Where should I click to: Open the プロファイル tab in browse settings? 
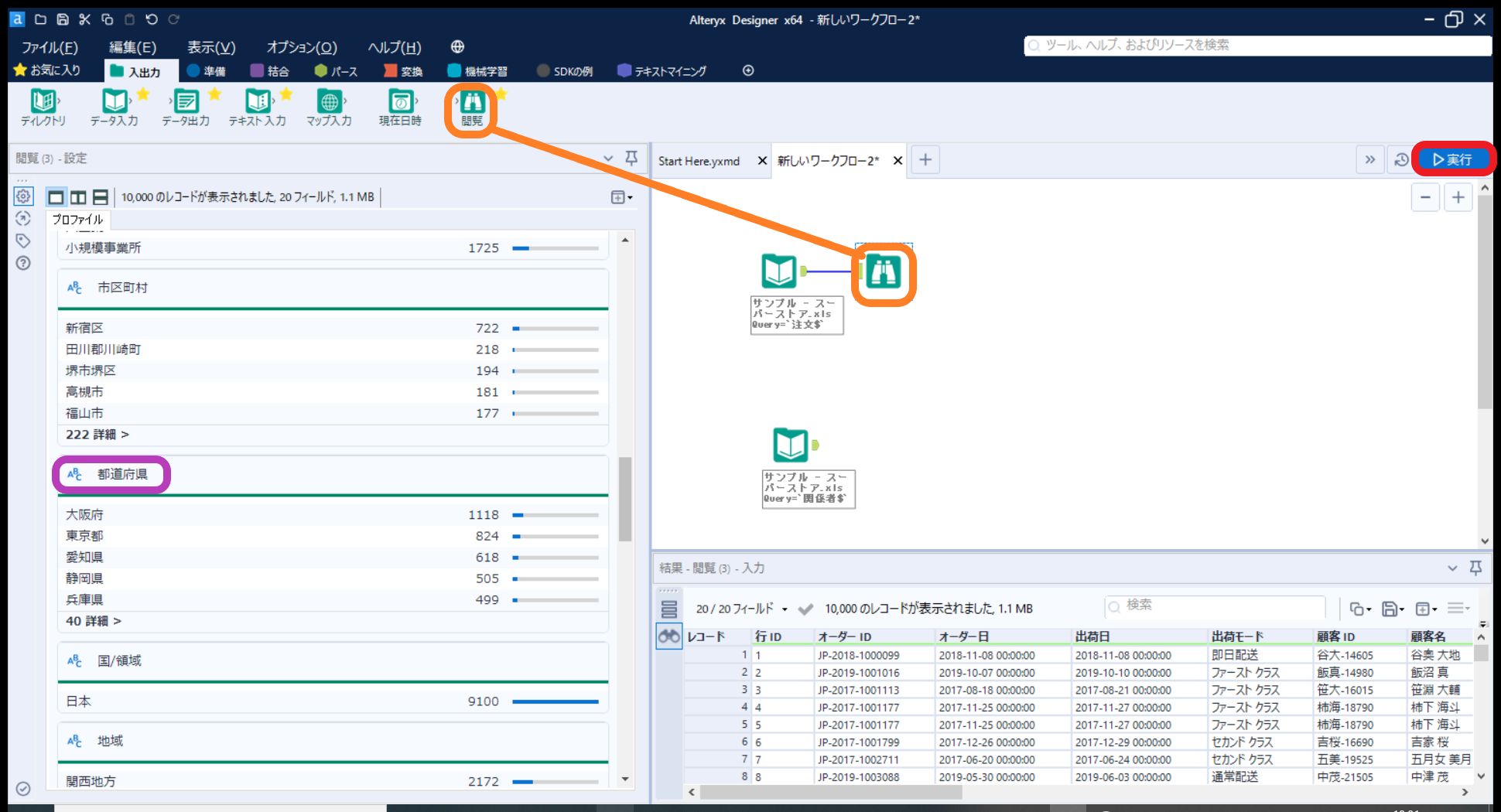click(x=77, y=220)
